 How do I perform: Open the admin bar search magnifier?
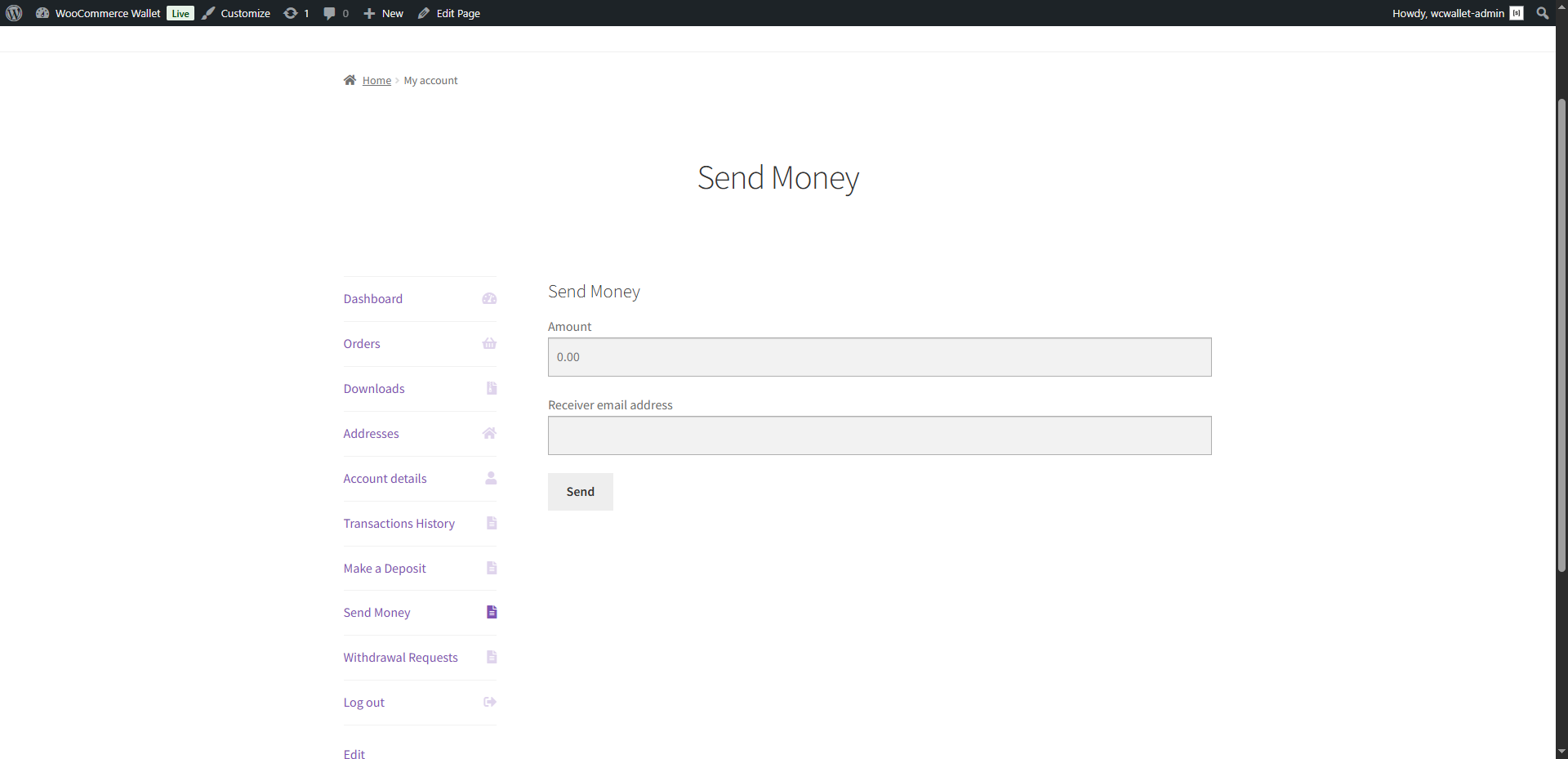pos(1543,13)
